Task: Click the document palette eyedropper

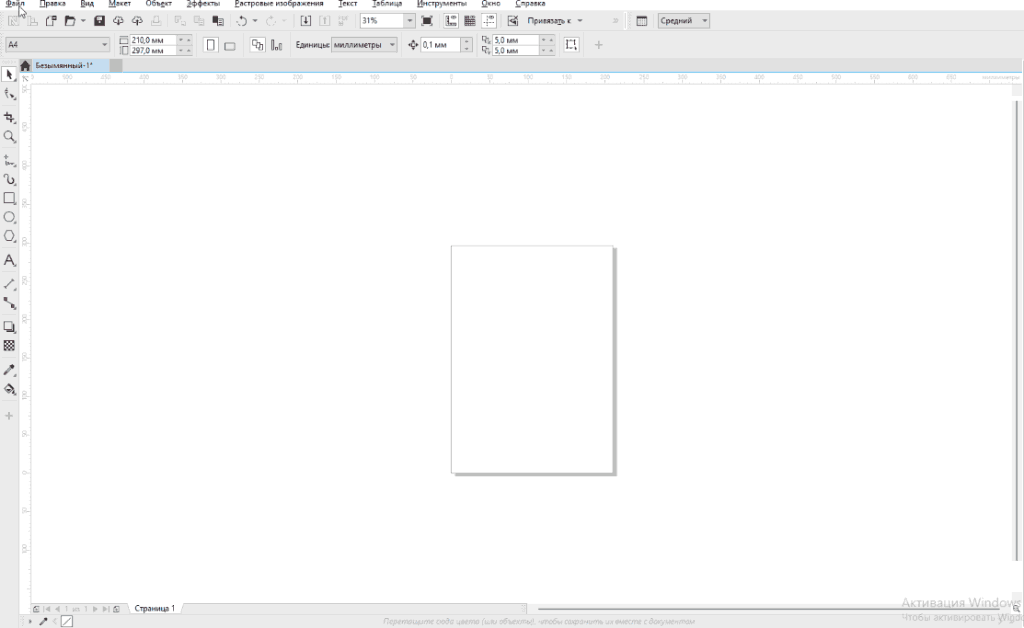Action: point(43,621)
